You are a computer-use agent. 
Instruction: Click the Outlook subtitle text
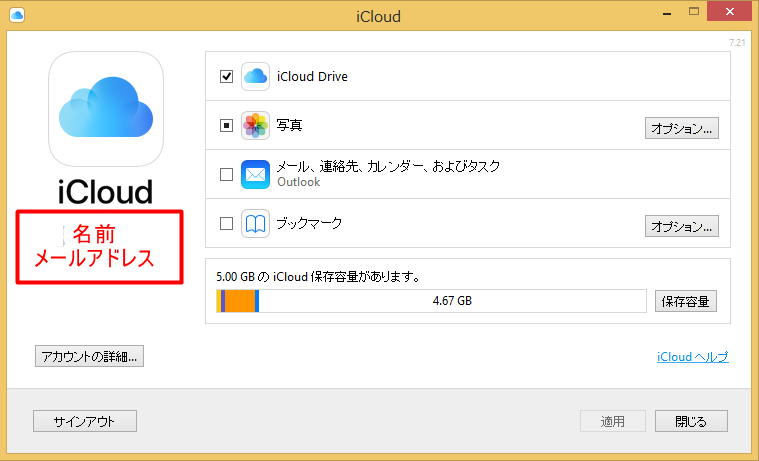(299, 182)
